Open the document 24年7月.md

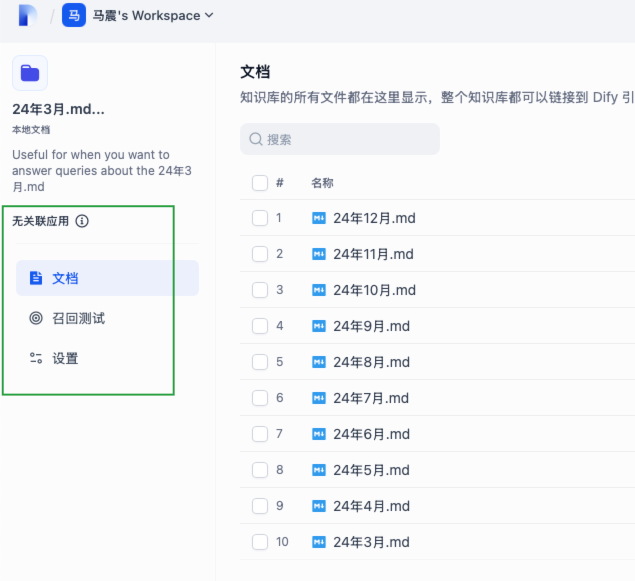(x=371, y=398)
